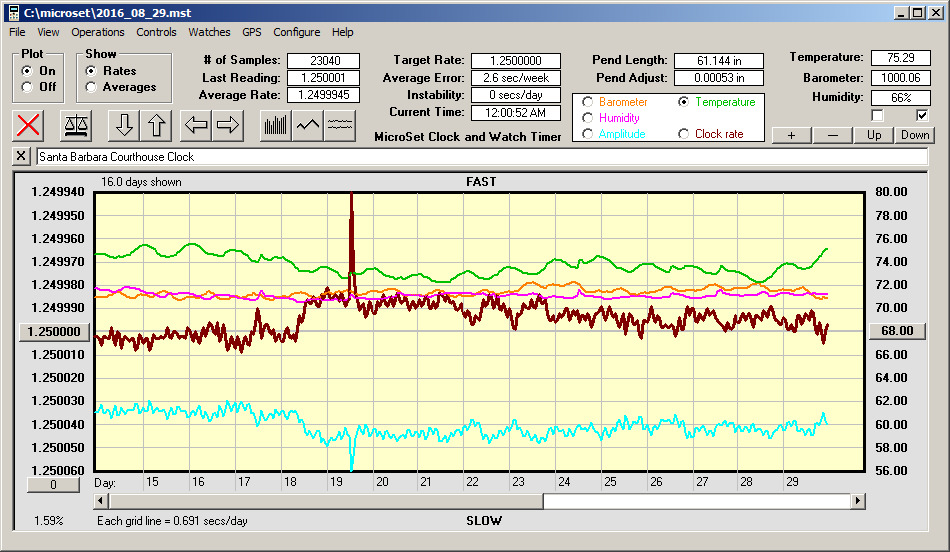Tick the unchecked box under Humidity
Screen dimensions: 950x552
pyautogui.click(x=877, y=115)
